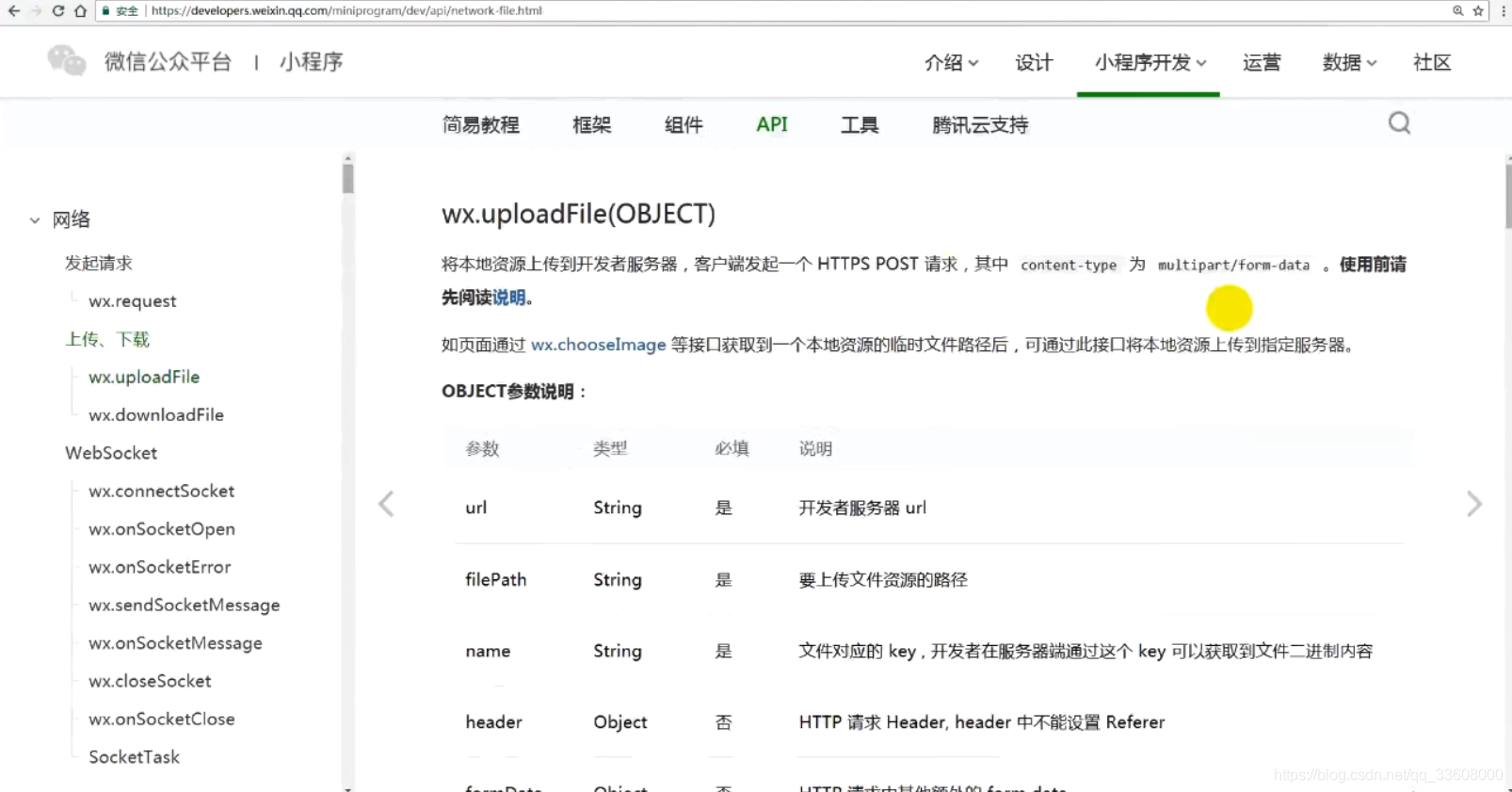Open the search icon in the sub navigation
This screenshot has height=792, width=1512.
1400,123
